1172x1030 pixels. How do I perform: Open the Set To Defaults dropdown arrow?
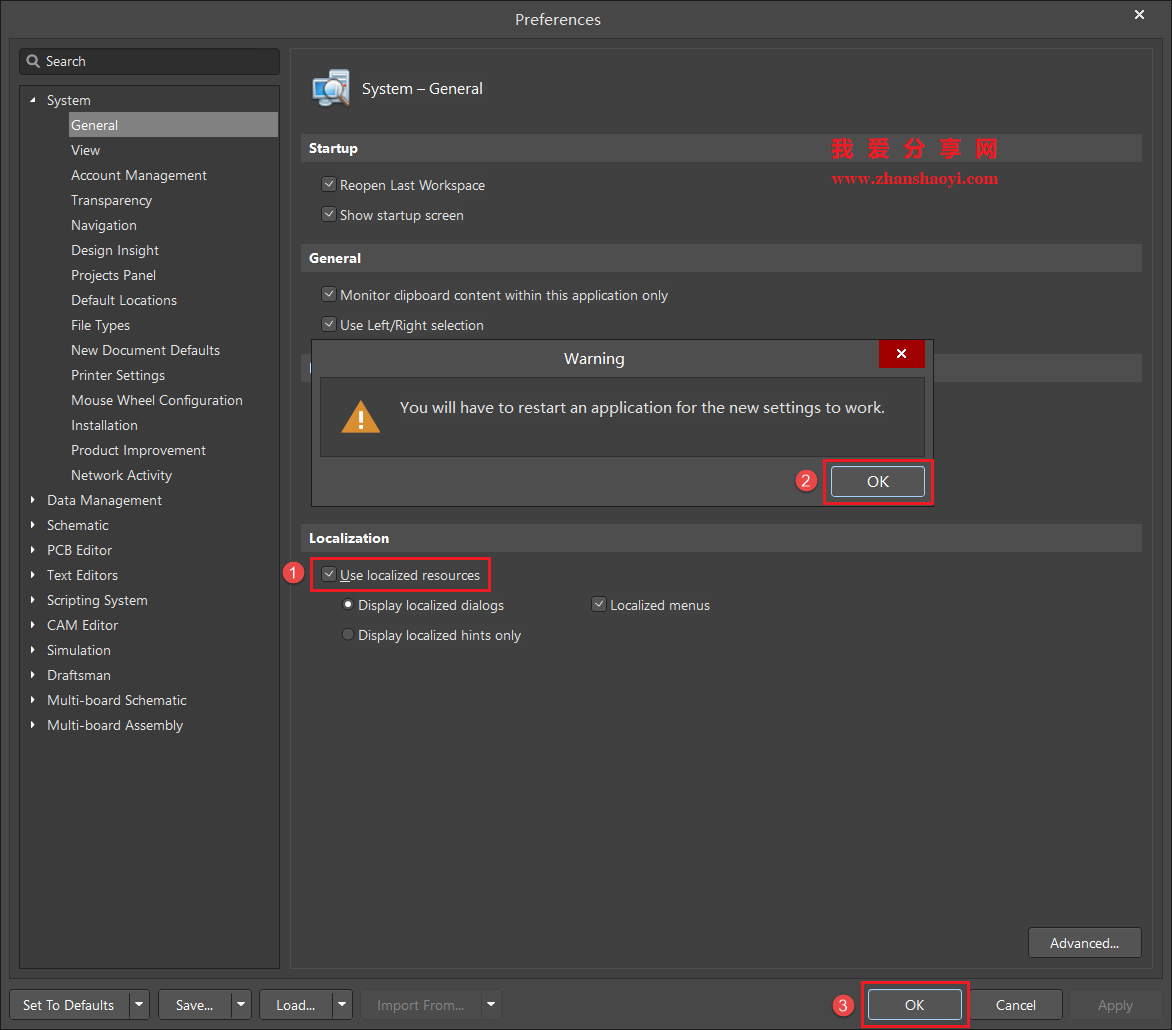pyautogui.click(x=139, y=1005)
